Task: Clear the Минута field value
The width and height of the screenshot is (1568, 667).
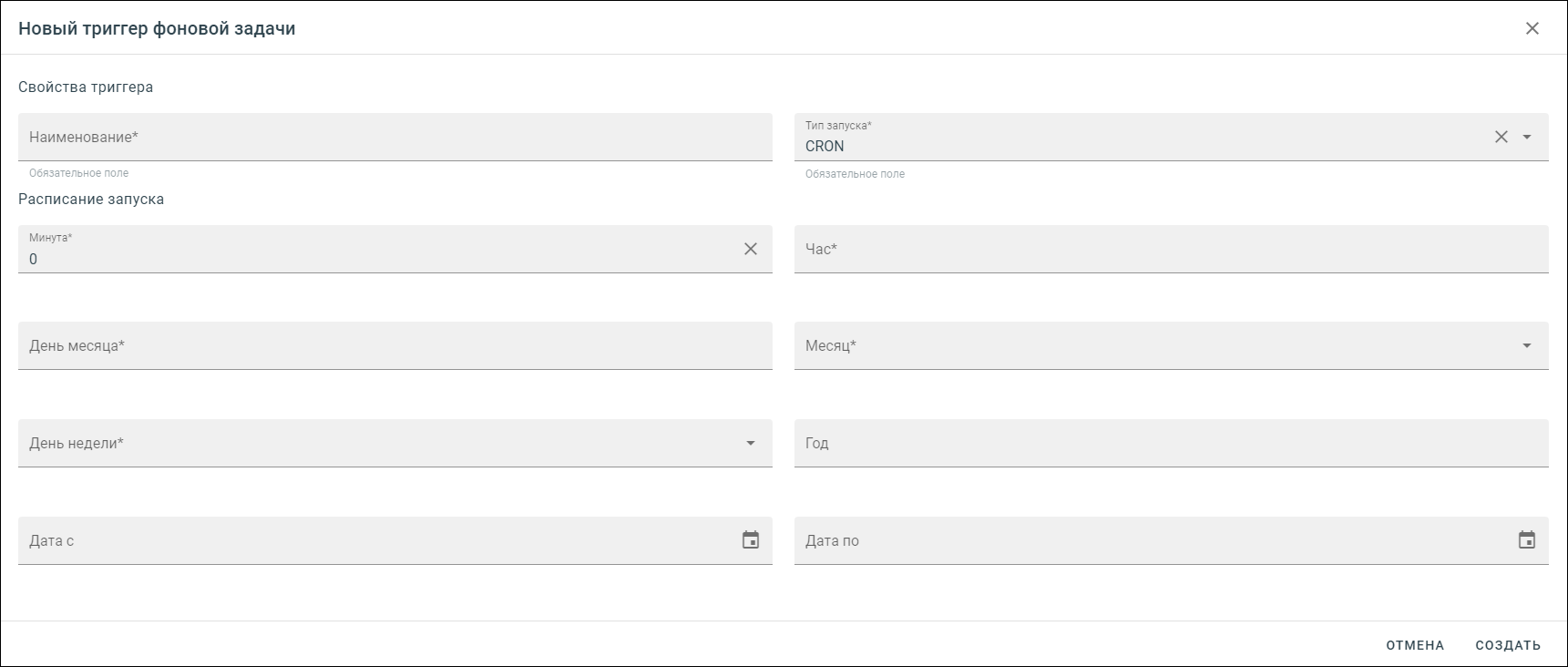Action: pos(751,249)
